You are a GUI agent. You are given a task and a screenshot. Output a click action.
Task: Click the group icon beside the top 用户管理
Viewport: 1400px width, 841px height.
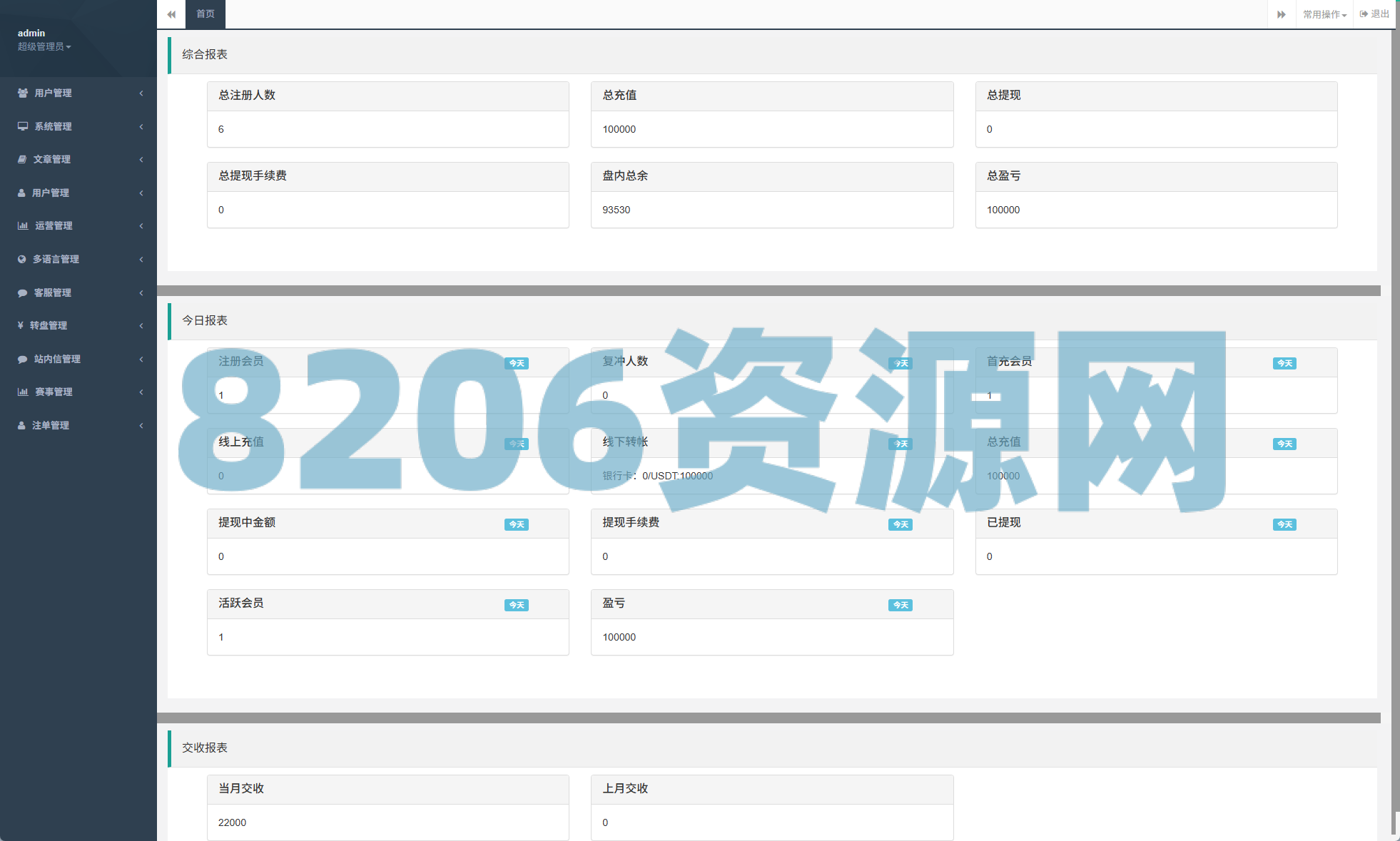23,93
